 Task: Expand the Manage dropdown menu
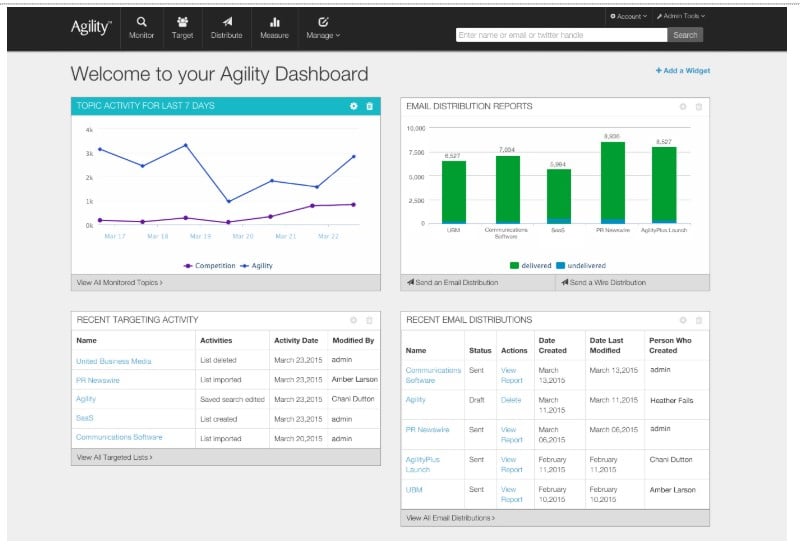click(x=323, y=27)
